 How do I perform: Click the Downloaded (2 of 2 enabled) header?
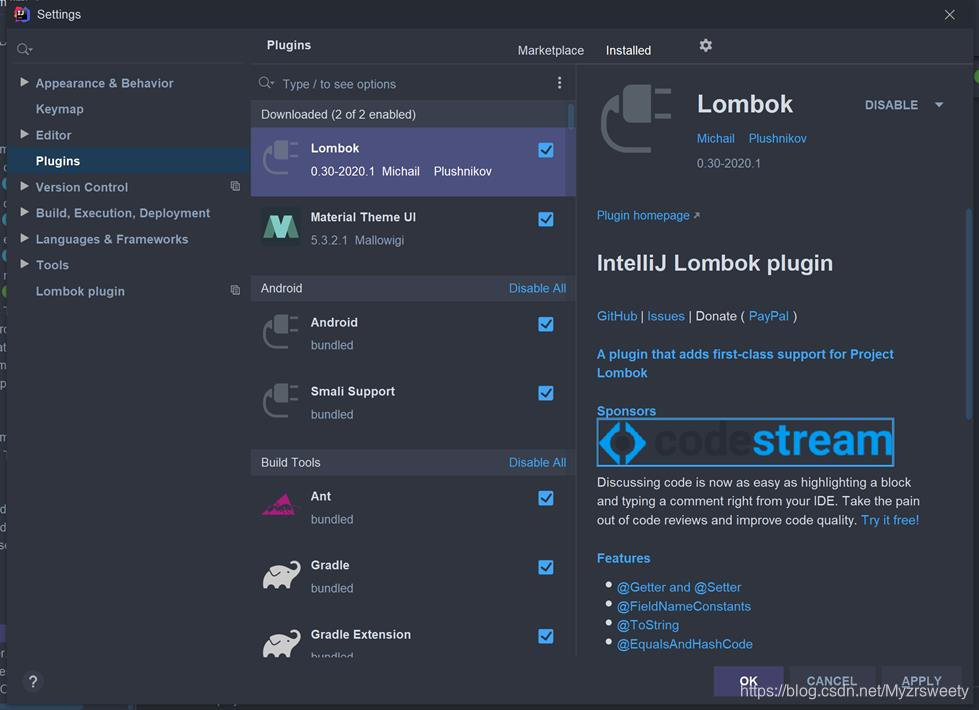409,114
